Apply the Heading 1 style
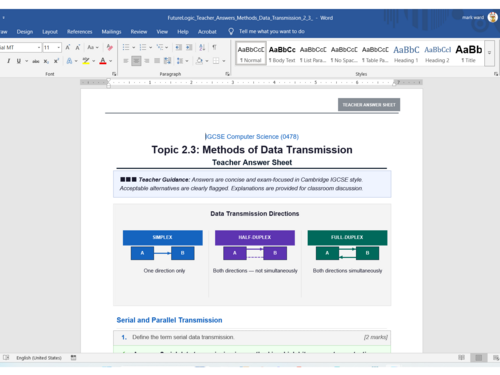Image resolution: width=500 pixels, height=375 pixels. 406,53
